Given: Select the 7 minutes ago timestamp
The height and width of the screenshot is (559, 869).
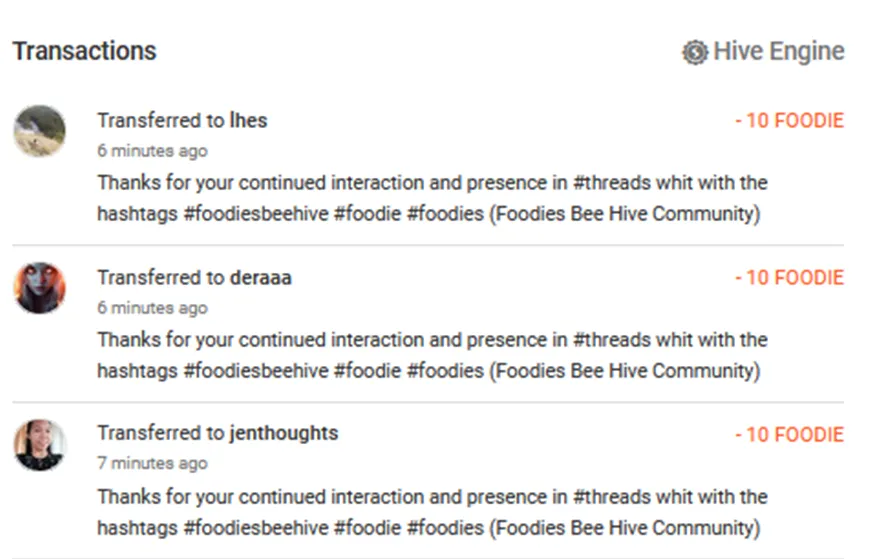Looking at the screenshot, I should pos(152,464).
